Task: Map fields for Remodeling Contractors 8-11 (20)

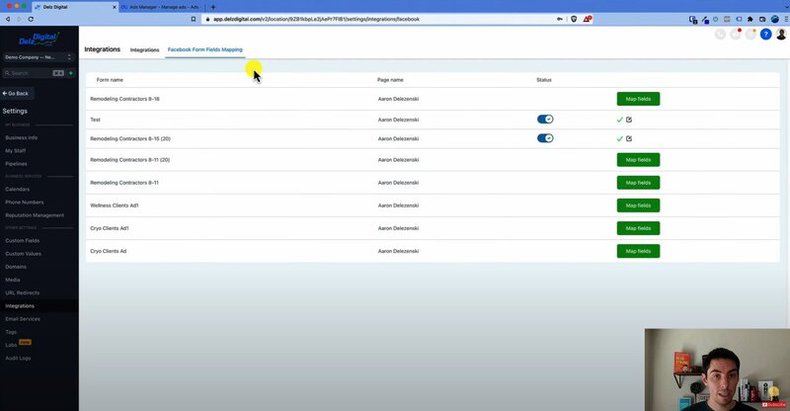Action: point(638,160)
